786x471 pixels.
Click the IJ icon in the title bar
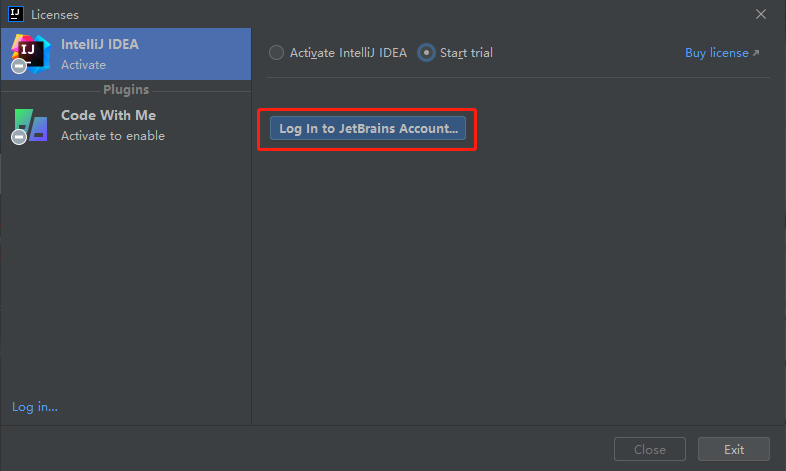click(x=16, y=14)
